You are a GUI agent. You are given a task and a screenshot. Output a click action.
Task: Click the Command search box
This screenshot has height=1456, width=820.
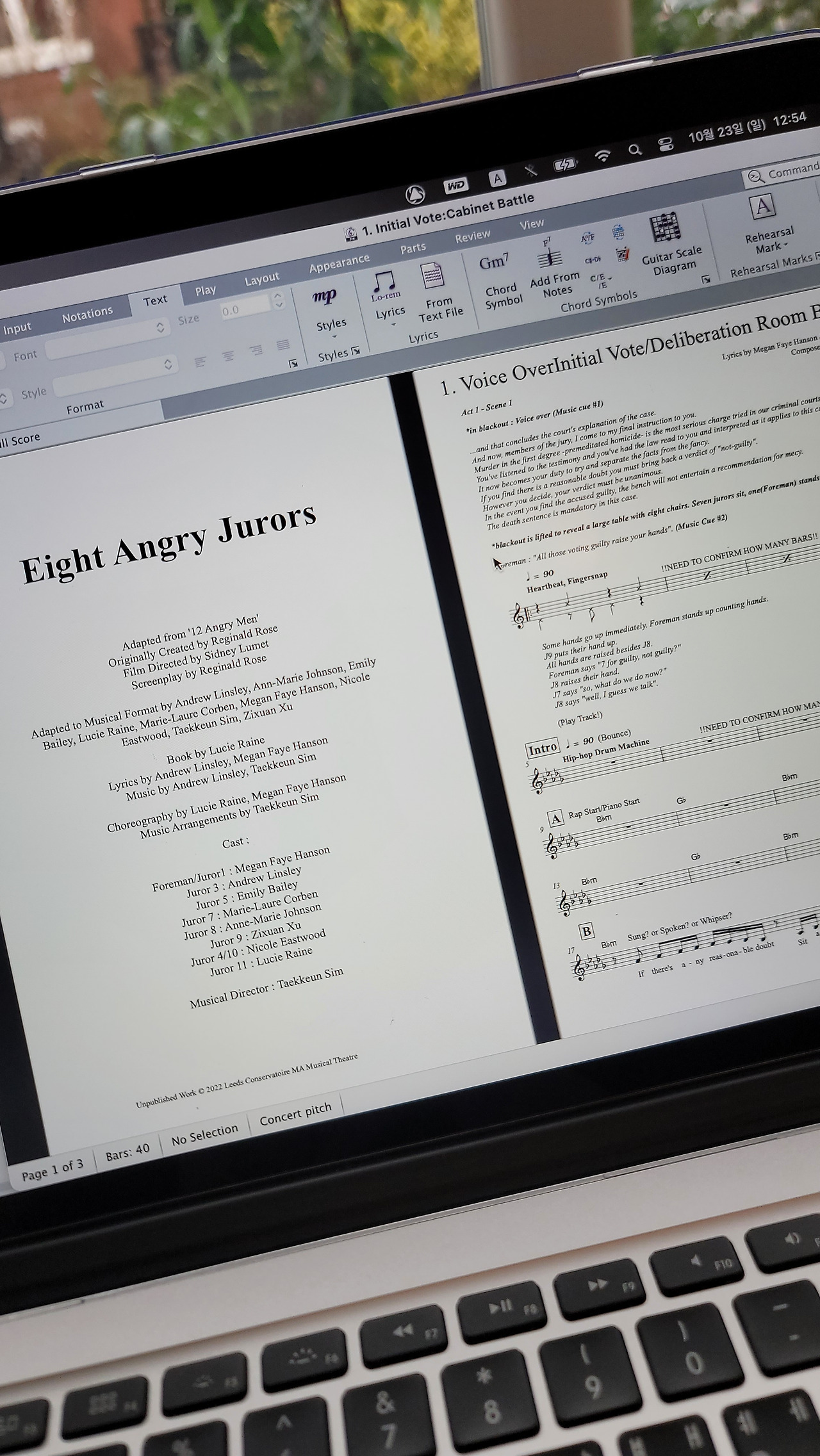pyautogui.click(x=783, y=172)
